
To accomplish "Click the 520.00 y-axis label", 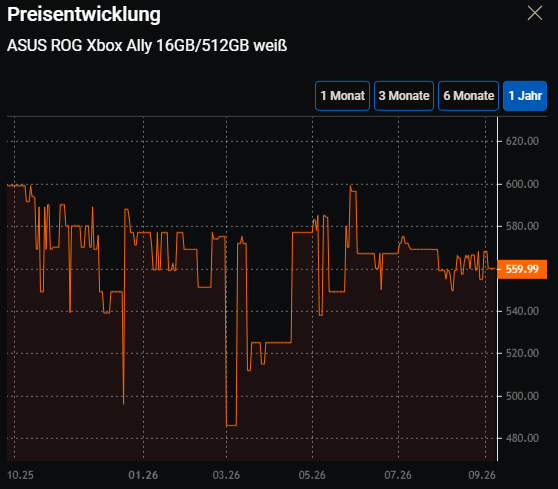I will click(522, 353).
